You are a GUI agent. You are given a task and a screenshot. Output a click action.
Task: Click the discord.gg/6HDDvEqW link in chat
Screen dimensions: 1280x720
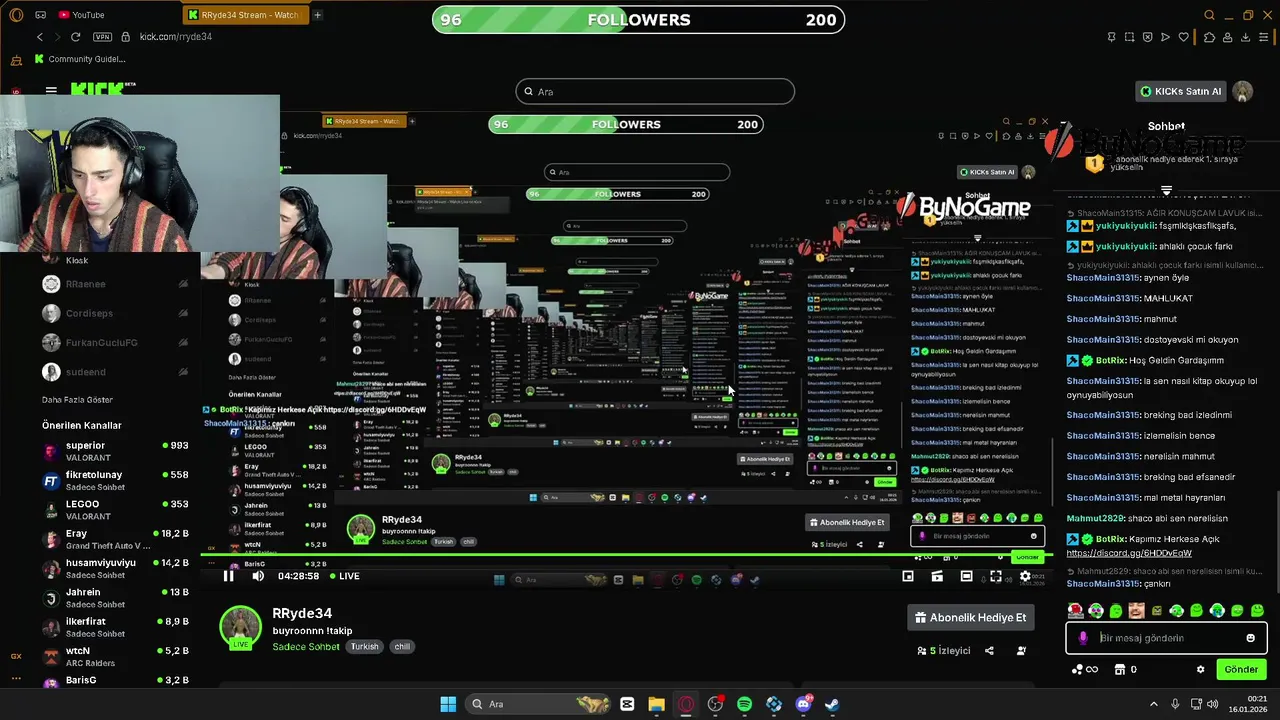(1129, 553)
